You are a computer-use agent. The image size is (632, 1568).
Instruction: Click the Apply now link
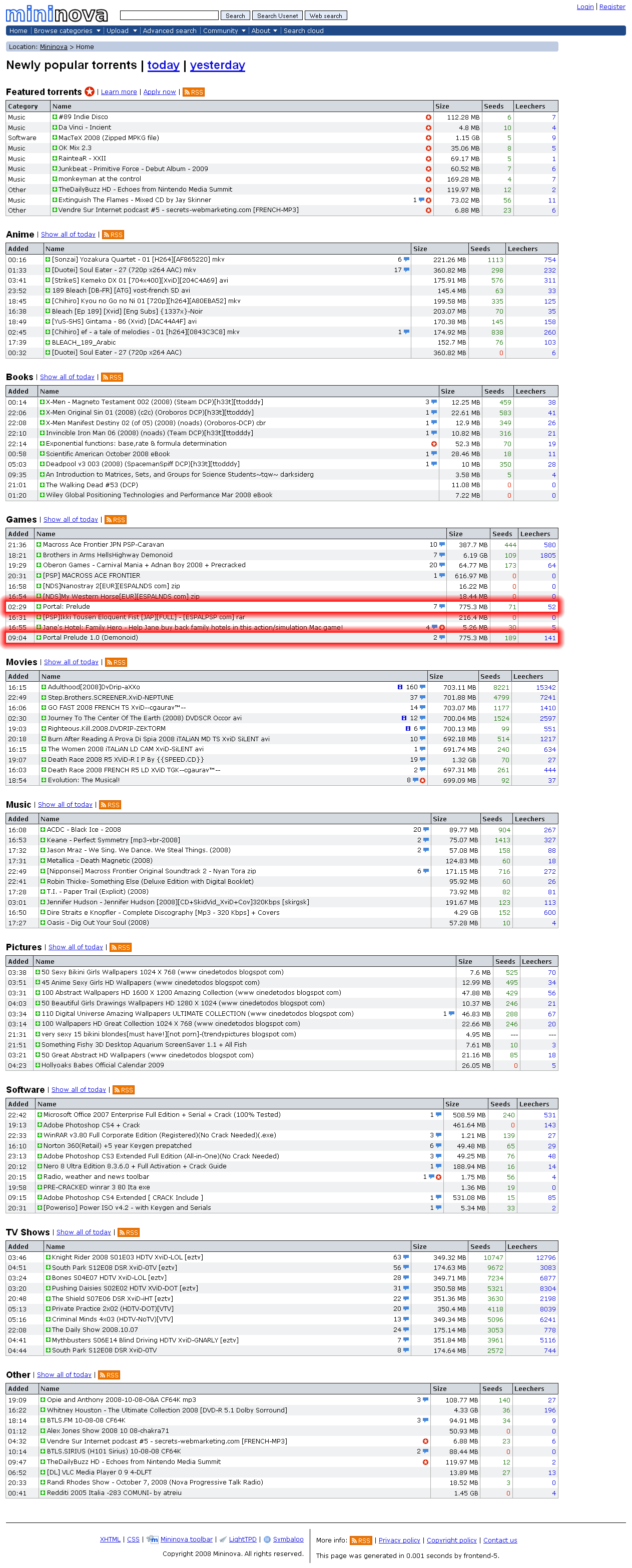(160, 92)
